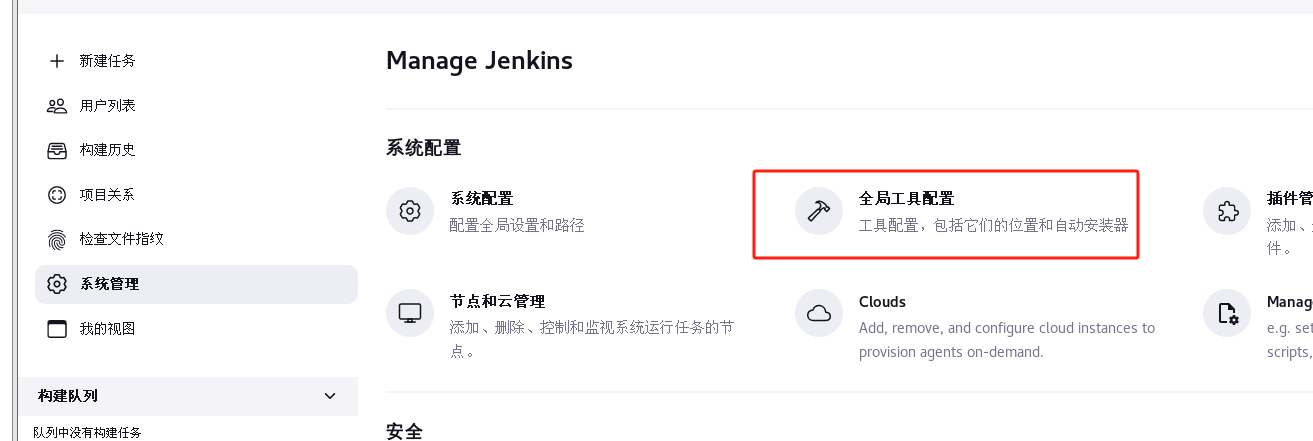1313x441 pixels.
Task: Collapse the 构建队列 panel chevron
Action: tap(330, 396)
